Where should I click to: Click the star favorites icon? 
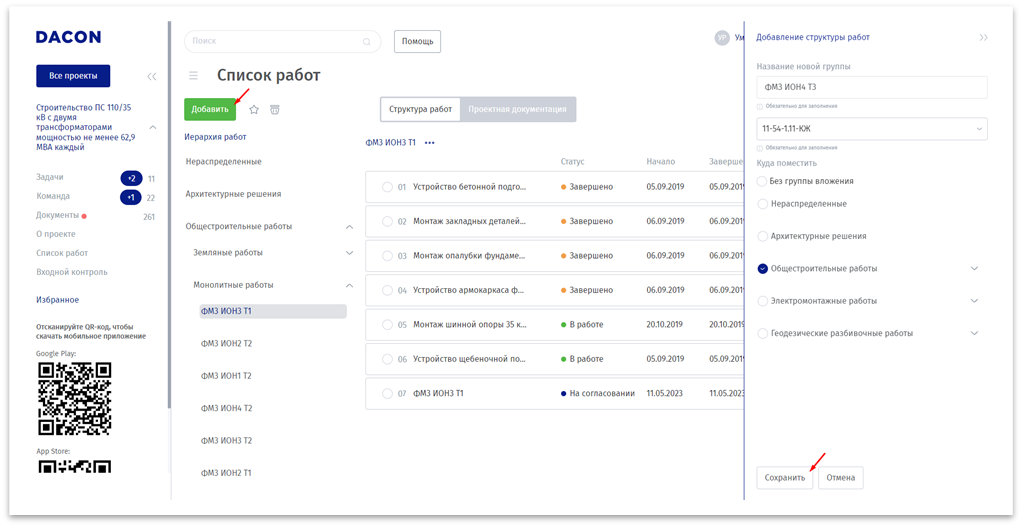coord(254,109)
